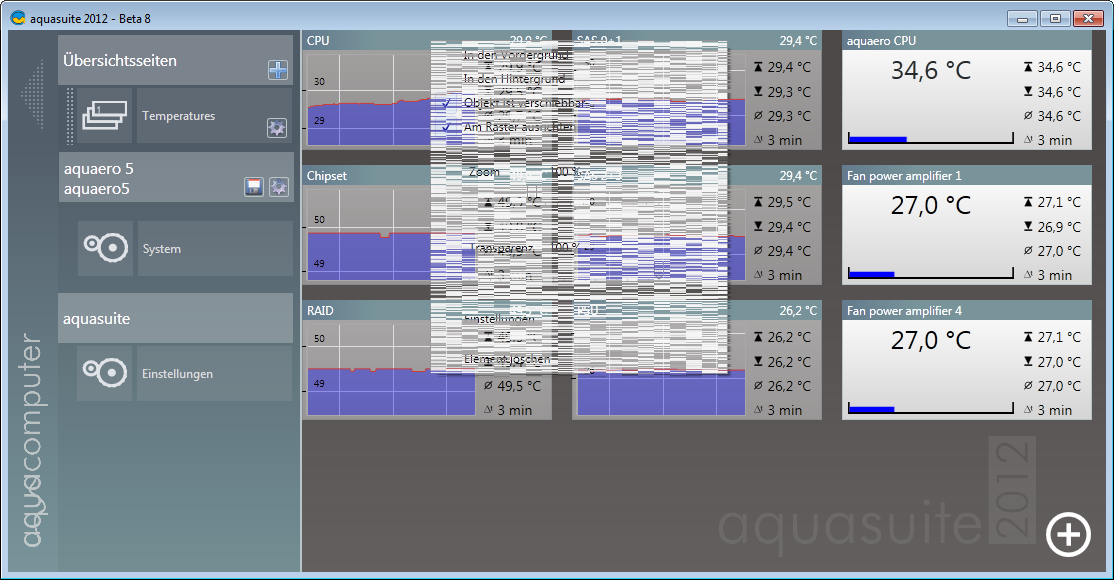Screen dimensions: 1114x580
Task: Click the Einstellungen gears icon
Action: tap(105, 374)
